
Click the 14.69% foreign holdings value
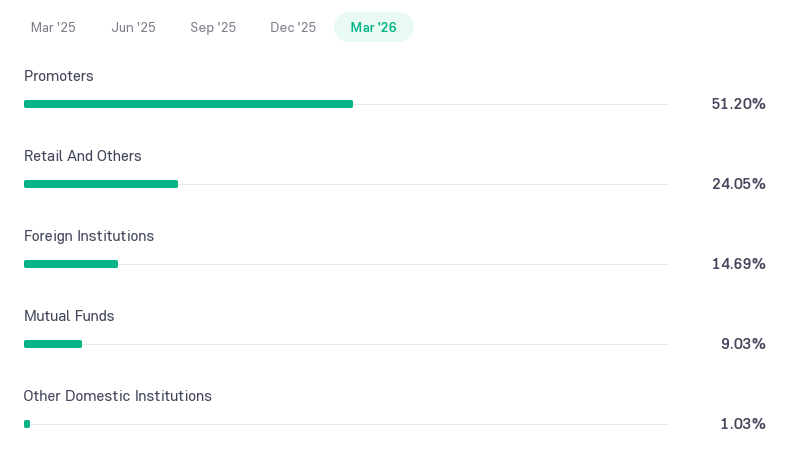coord(738,264)
